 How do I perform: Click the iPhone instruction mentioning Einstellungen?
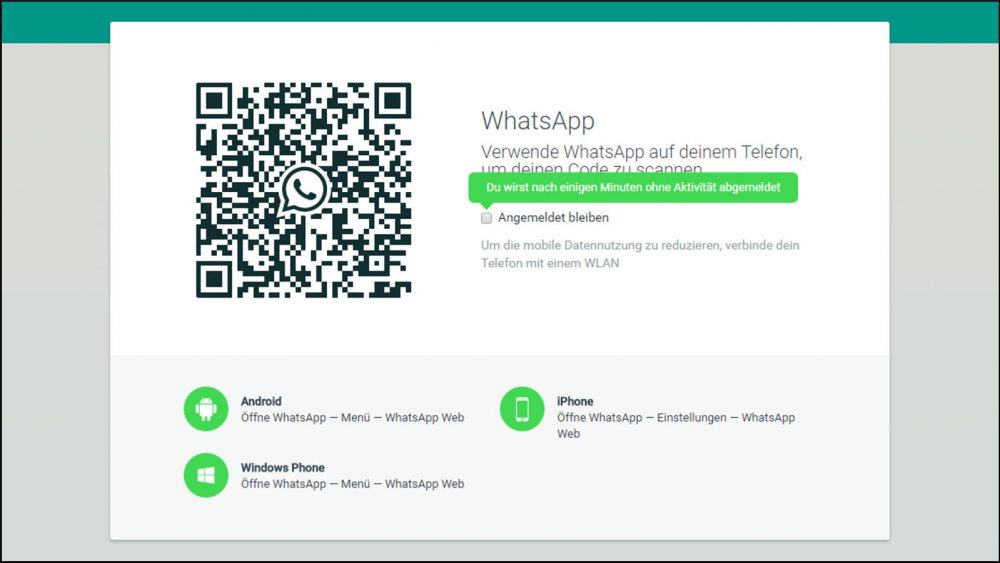675,425
